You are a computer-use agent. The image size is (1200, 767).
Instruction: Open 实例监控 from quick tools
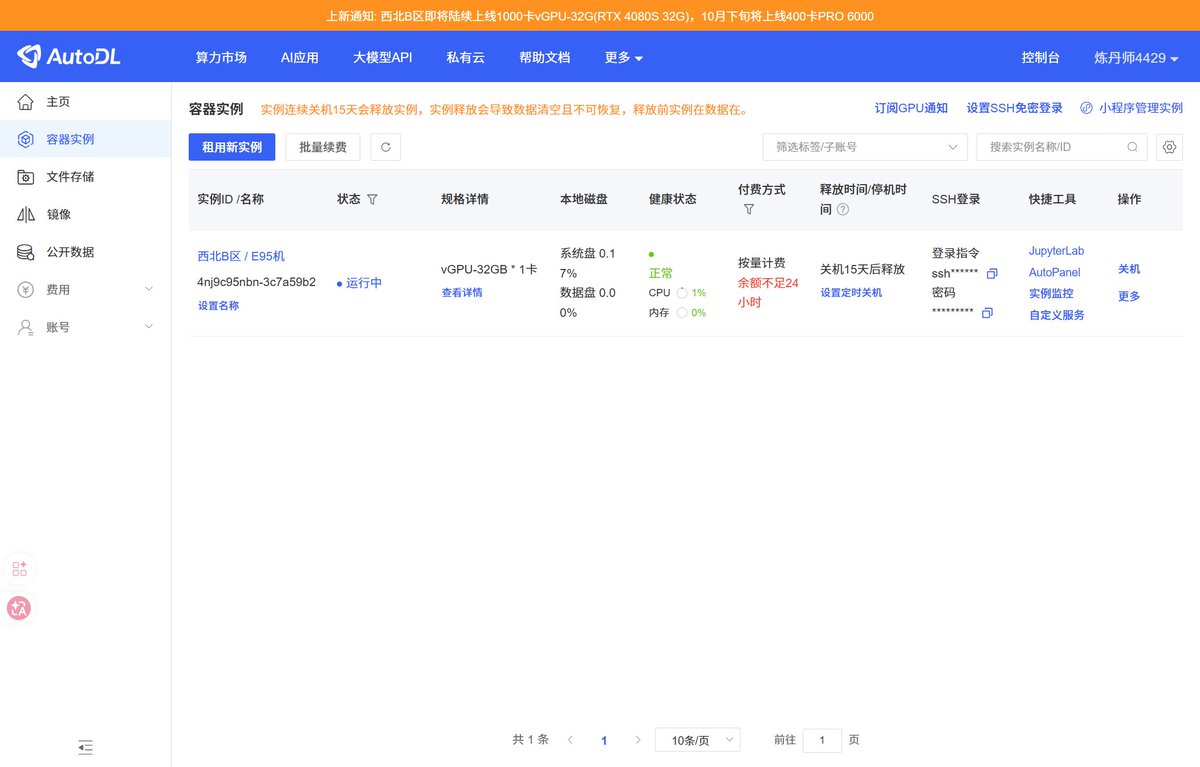(1051, 294)
